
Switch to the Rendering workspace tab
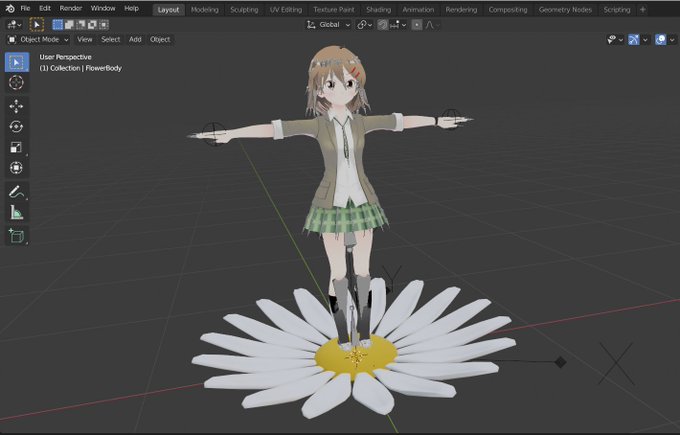click(461, 10)
